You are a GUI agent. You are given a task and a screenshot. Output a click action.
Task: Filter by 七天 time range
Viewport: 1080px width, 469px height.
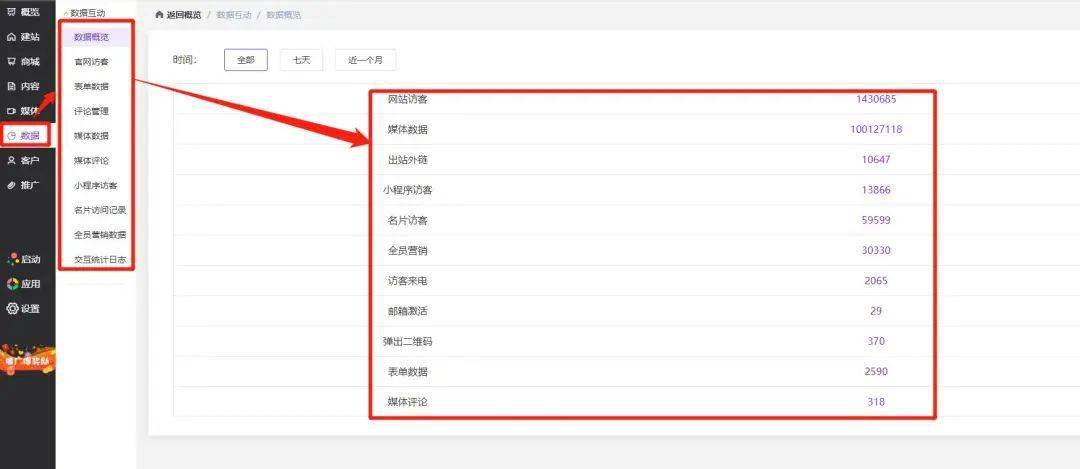(x=302, y=60)
